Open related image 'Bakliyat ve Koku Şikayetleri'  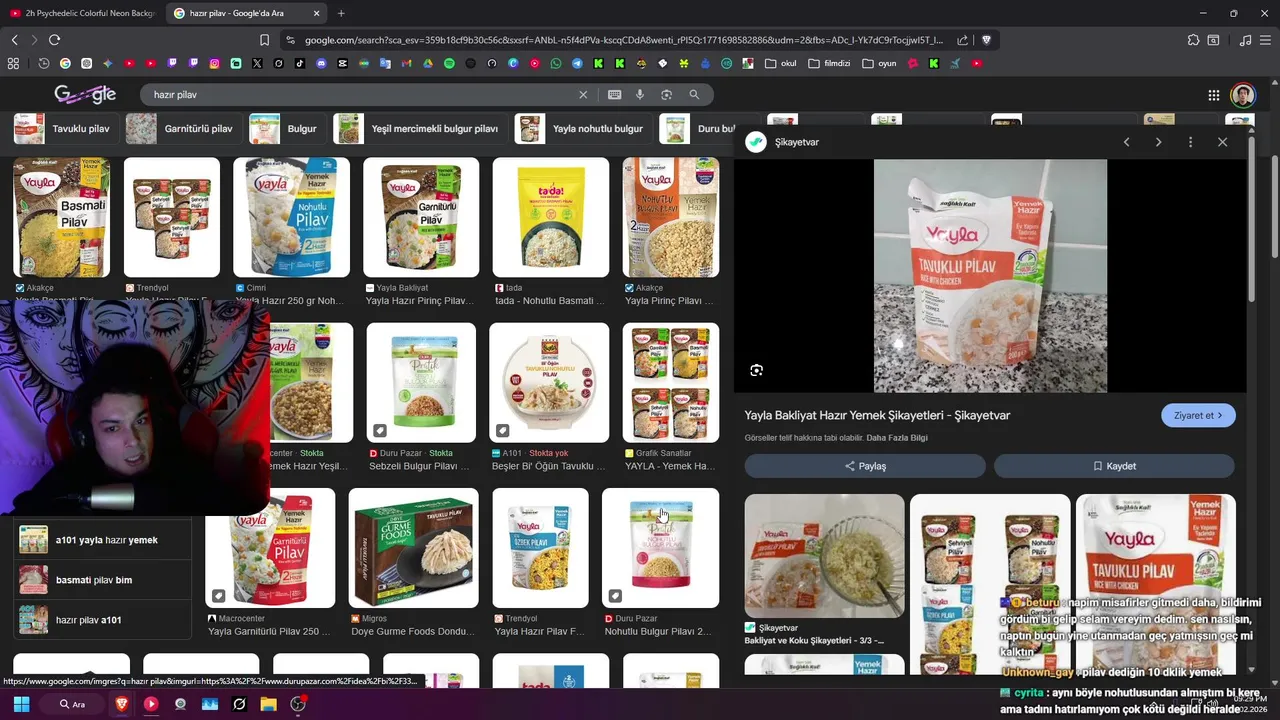(x=824, y=556)
